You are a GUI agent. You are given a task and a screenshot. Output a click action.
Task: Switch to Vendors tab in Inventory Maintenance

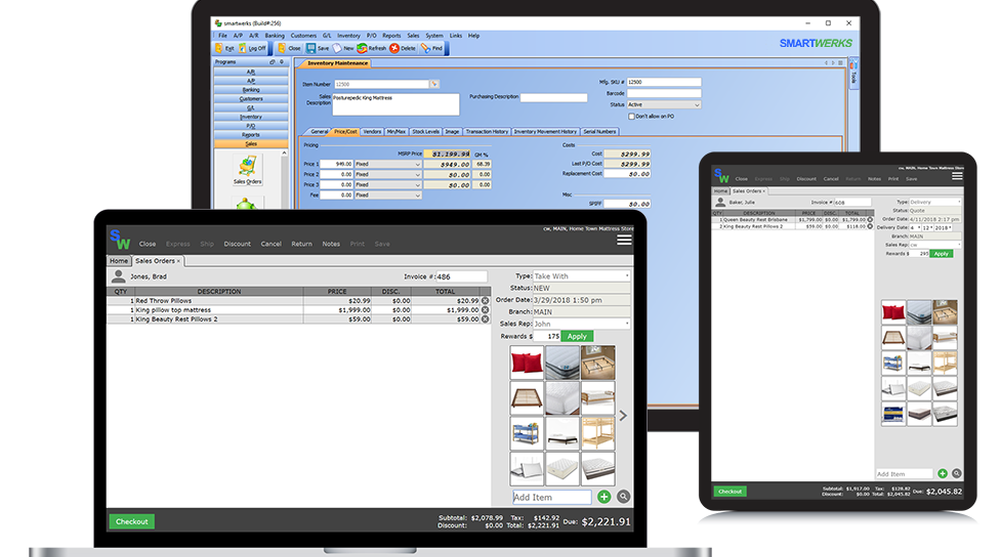372,131
